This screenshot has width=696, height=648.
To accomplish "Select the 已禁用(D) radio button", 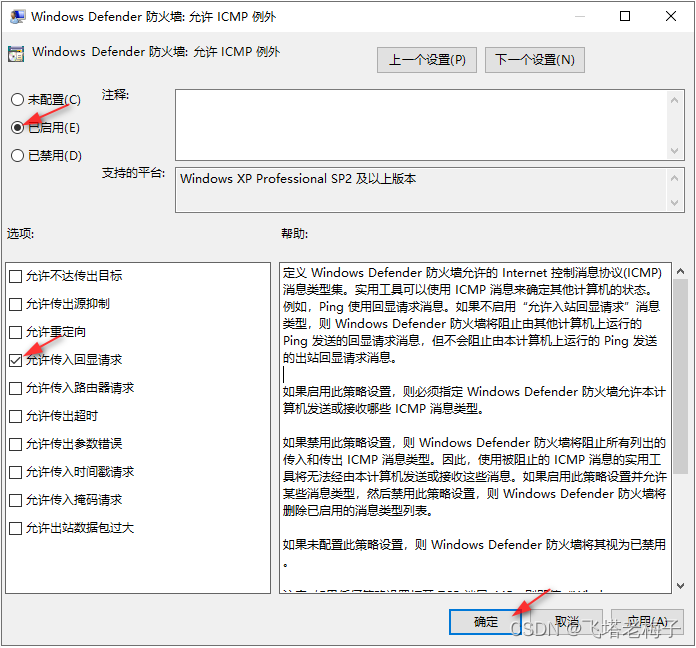I will pos(17,156).
